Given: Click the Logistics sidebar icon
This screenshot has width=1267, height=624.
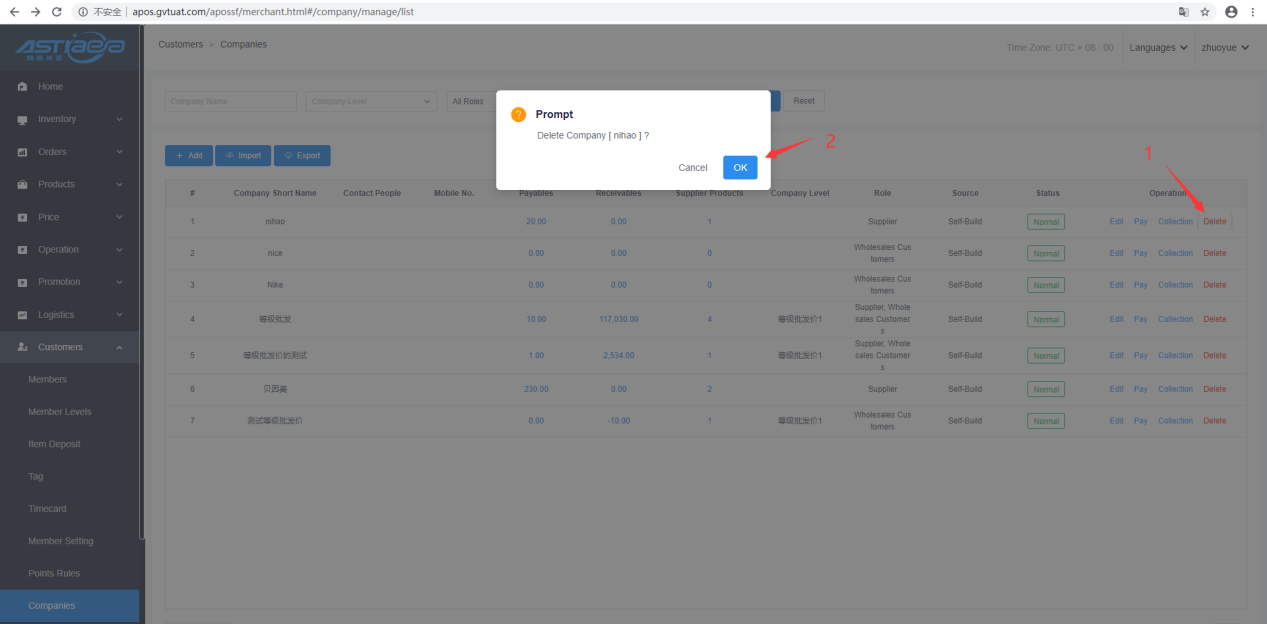Looking at the screenshot, I should [22, 315].
